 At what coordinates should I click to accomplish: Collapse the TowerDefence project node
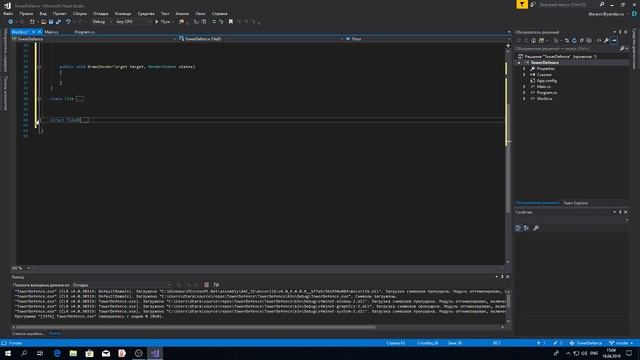519,63
